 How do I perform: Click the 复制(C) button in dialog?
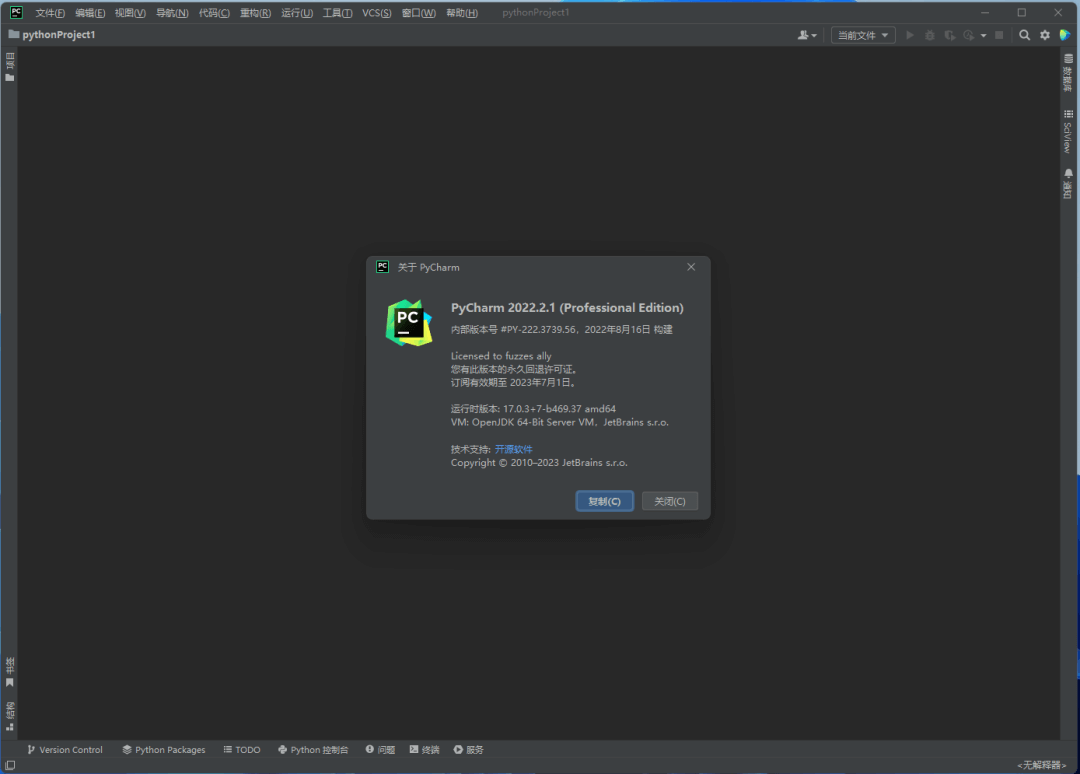[x=604, y=501]
